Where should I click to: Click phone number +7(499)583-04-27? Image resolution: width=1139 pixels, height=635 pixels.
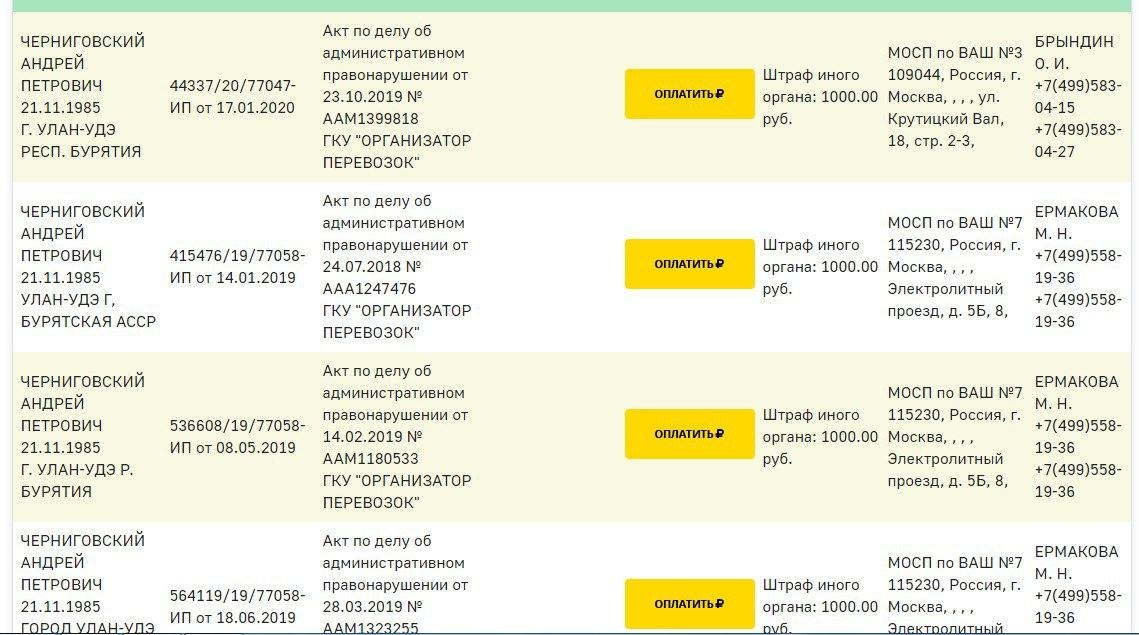1078,140
